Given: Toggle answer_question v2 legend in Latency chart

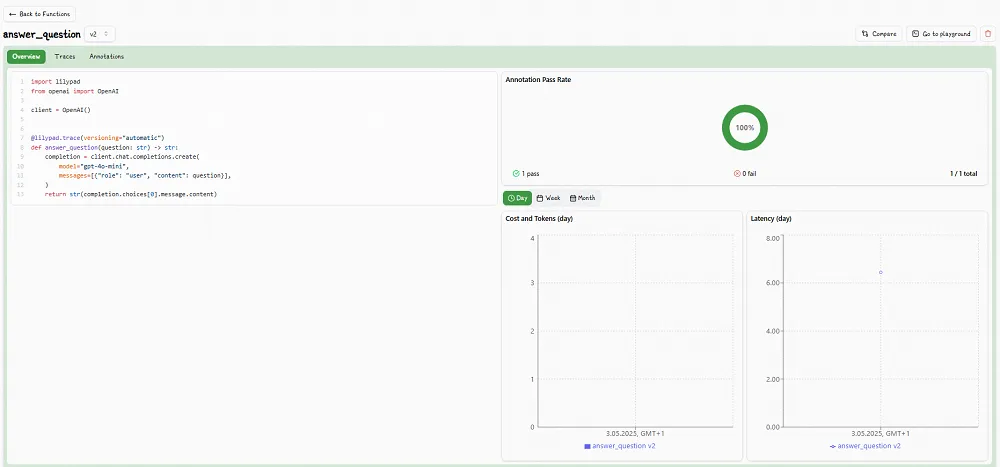Looking at the screenshot, I should click(866, 446).
